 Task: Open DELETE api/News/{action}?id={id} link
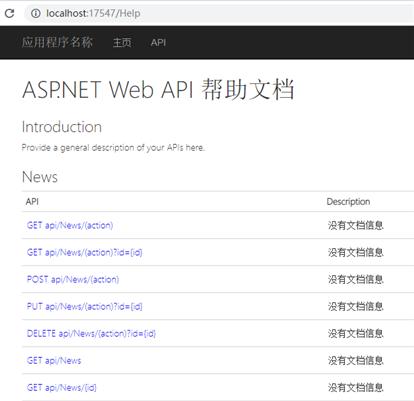point(91,333)
